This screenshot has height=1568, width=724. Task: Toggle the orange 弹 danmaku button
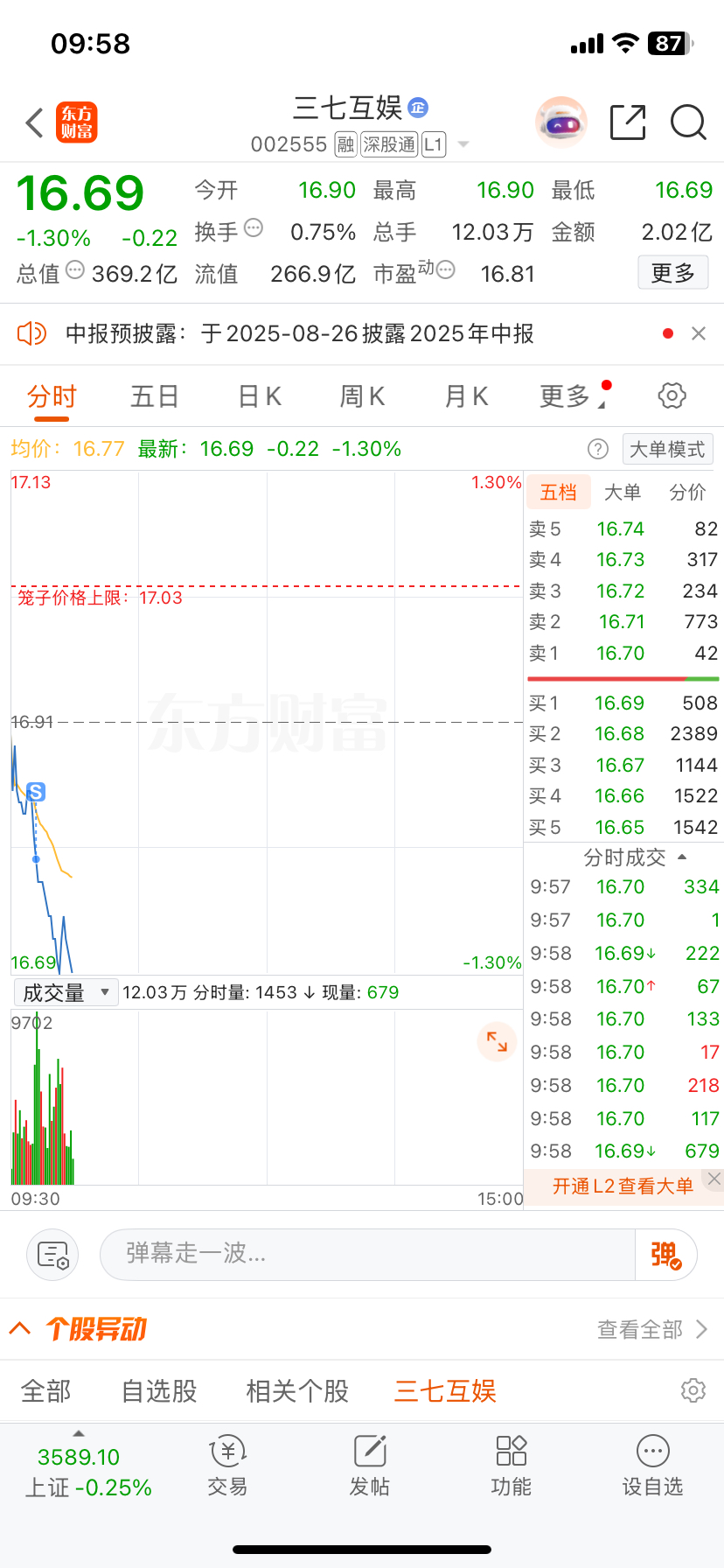tap(665, 1255)
